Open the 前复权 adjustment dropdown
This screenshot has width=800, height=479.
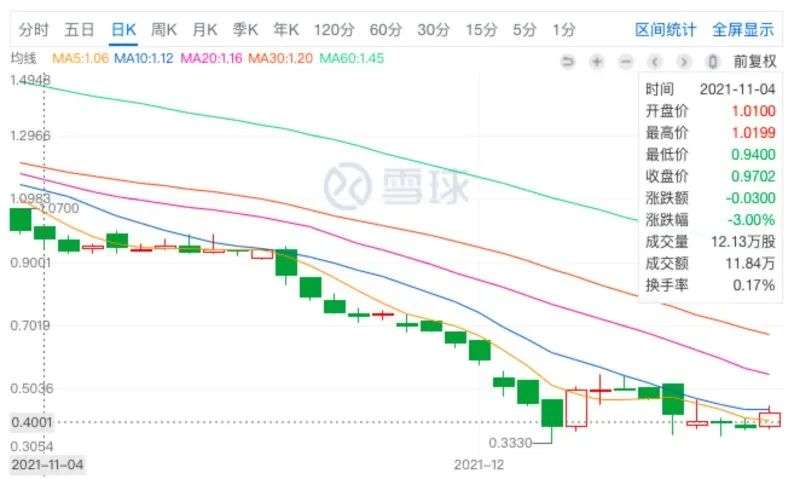point(755,62)
